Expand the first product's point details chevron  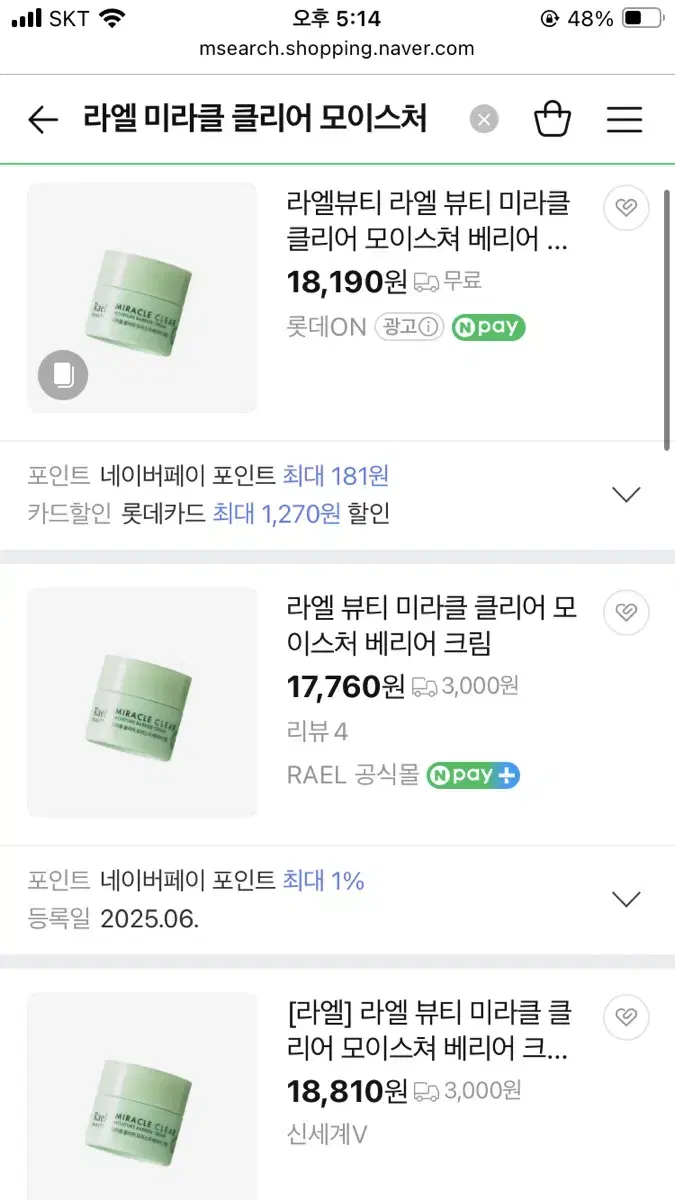point(627,494)
